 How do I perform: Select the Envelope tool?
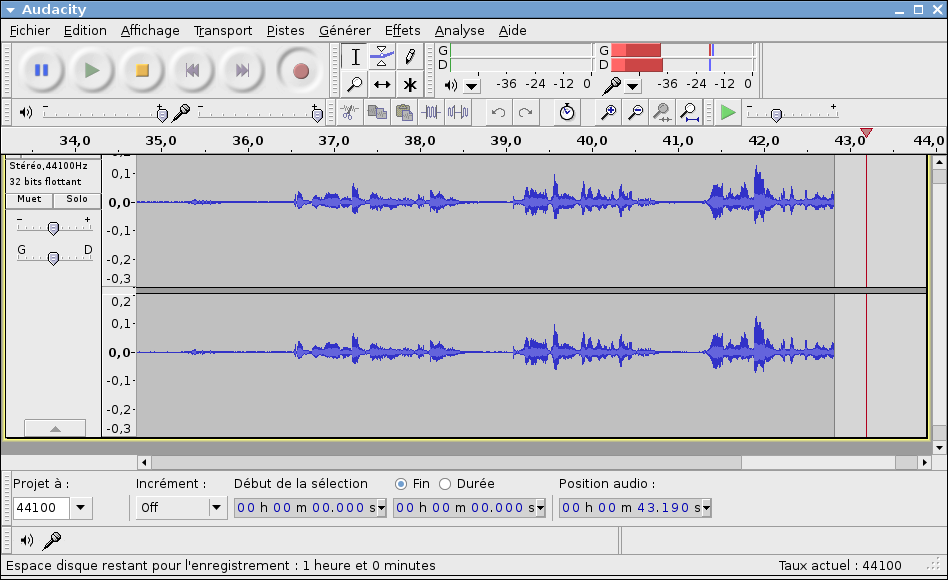click(x=382, y=57)
